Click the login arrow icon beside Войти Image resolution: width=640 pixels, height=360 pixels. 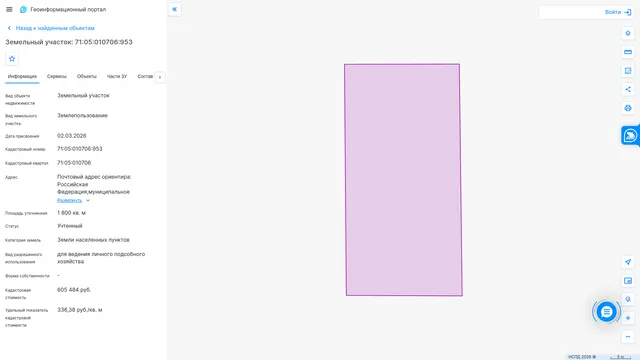click(628, 12)
